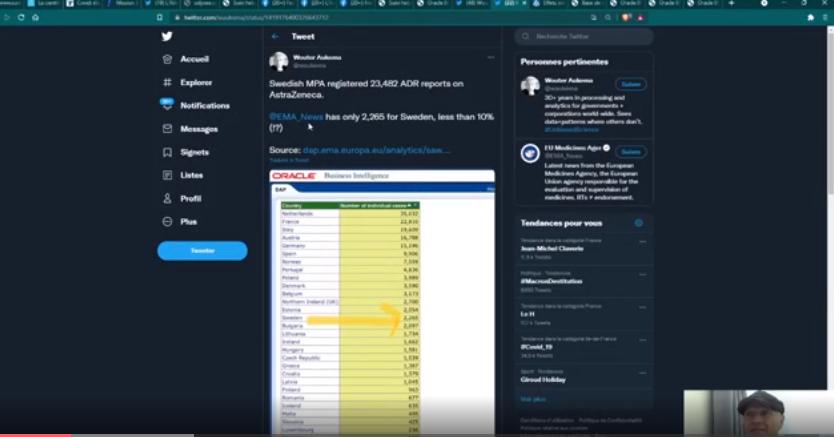Click the browser home icon

(x=35, y=18)
